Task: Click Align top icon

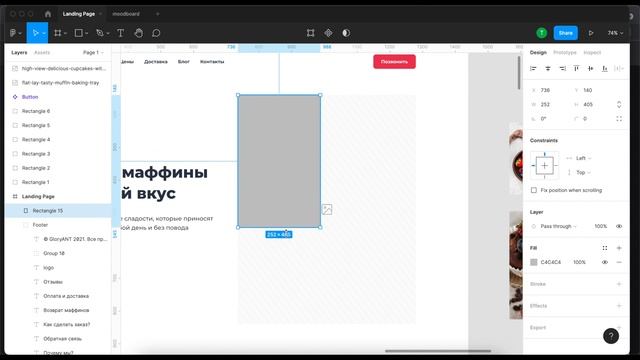Action: coord(576,69)
